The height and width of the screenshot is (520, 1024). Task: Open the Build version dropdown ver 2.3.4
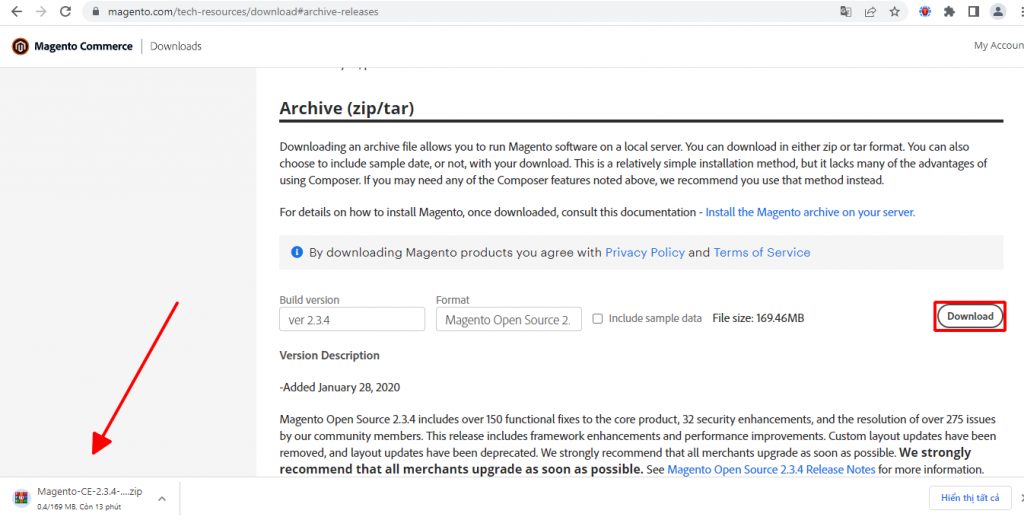pos(352,319)
